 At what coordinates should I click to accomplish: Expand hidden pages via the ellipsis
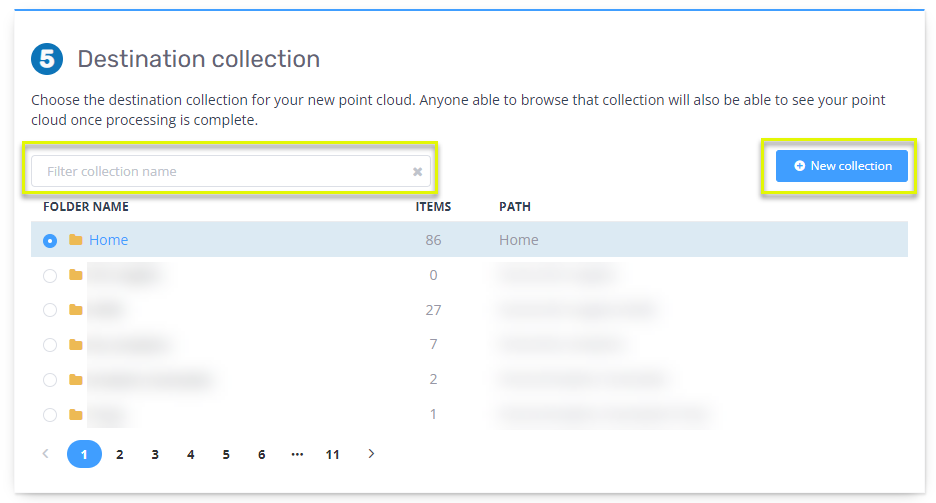tap(297, 454)
